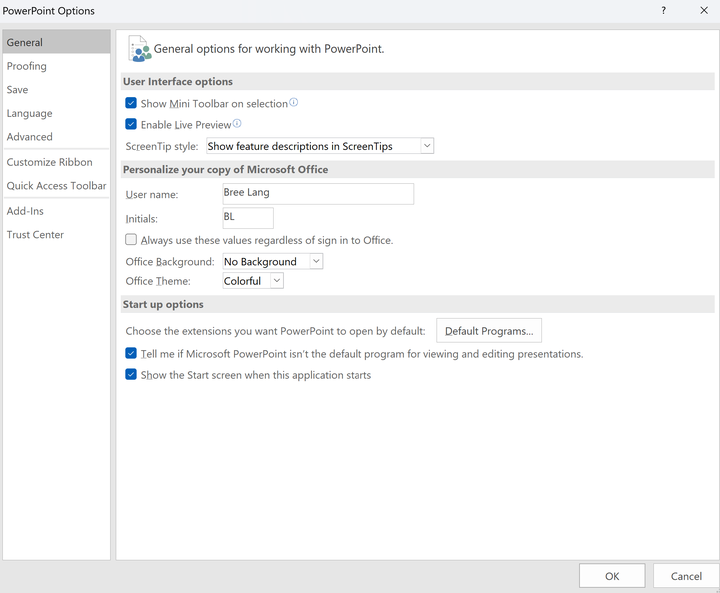Uncheck Show Mini Toolbar on selection
Screen dimensions: 720x593
[131, 103]
